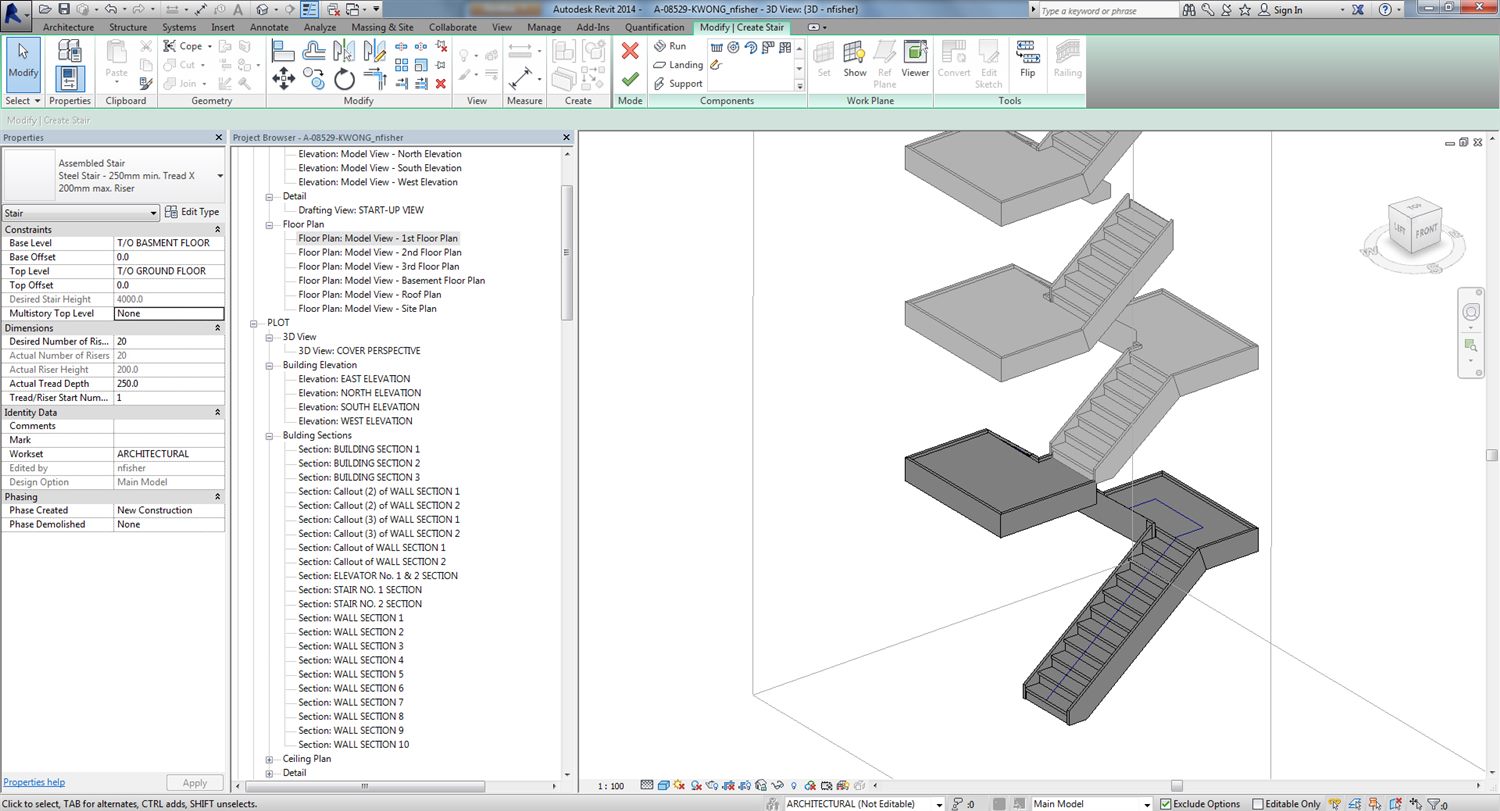This screenshot has width=1500, height=811.
Task: Click the Detail Level icon in view control bar
Action: [647, 786]
